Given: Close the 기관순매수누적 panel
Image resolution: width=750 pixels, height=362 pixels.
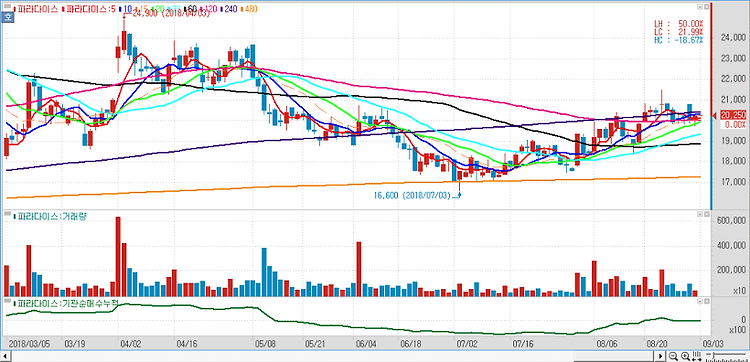Looking at the screenshot, I should point(706,302).
